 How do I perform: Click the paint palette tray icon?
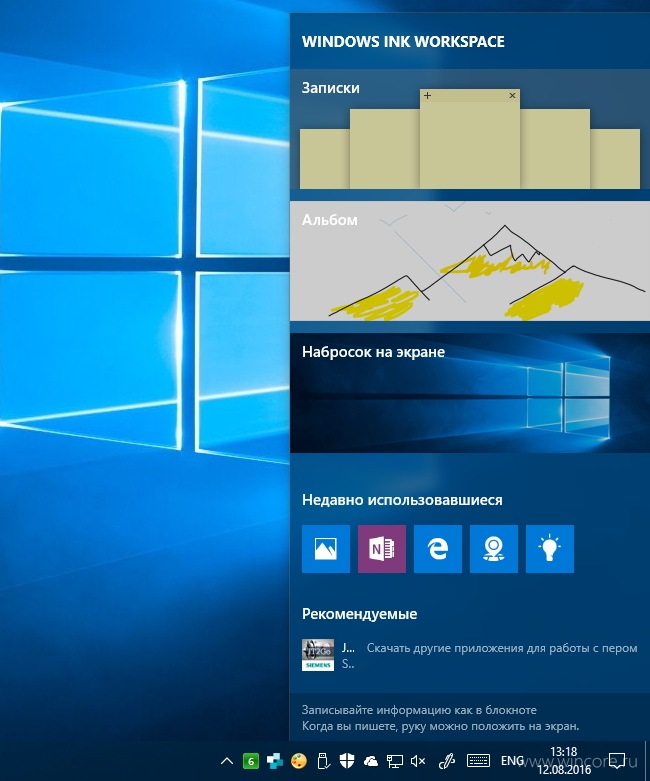[x=299, y=761]
